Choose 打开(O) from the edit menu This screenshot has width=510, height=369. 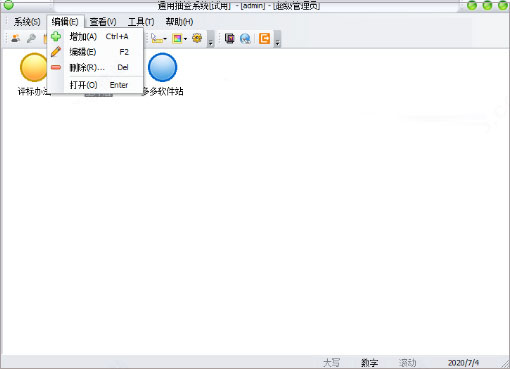click(96, 85)
